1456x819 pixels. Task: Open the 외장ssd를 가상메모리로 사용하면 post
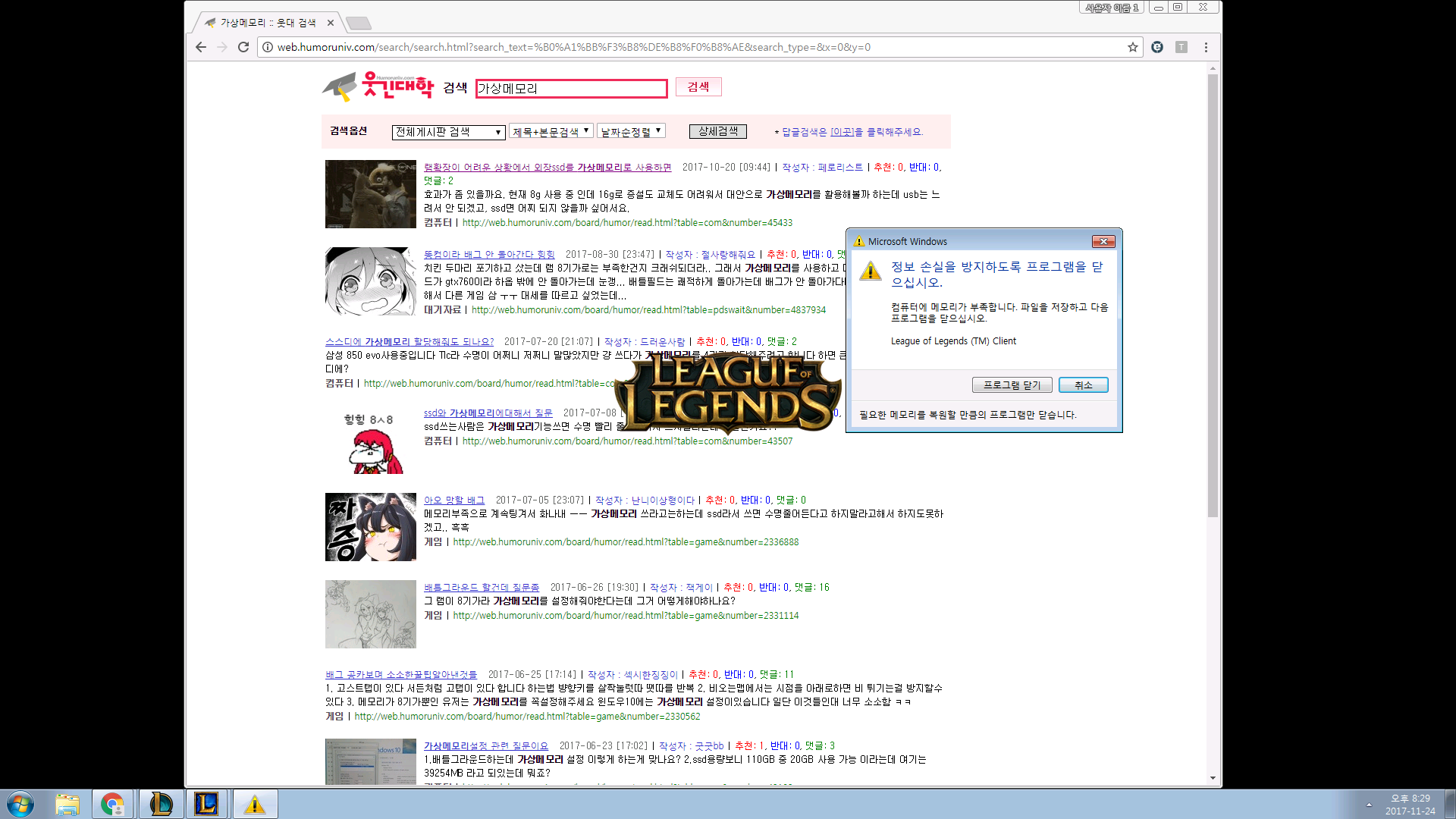point(548,168)
